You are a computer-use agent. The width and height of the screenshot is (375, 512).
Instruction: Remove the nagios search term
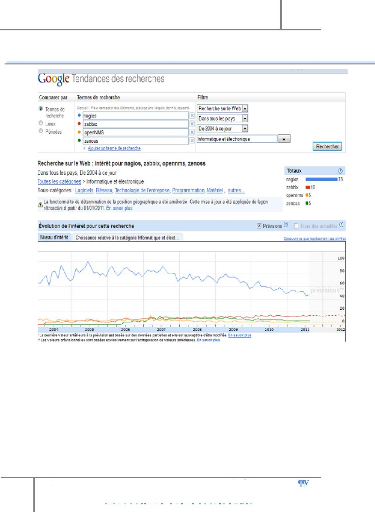click(x=192, y=115)
